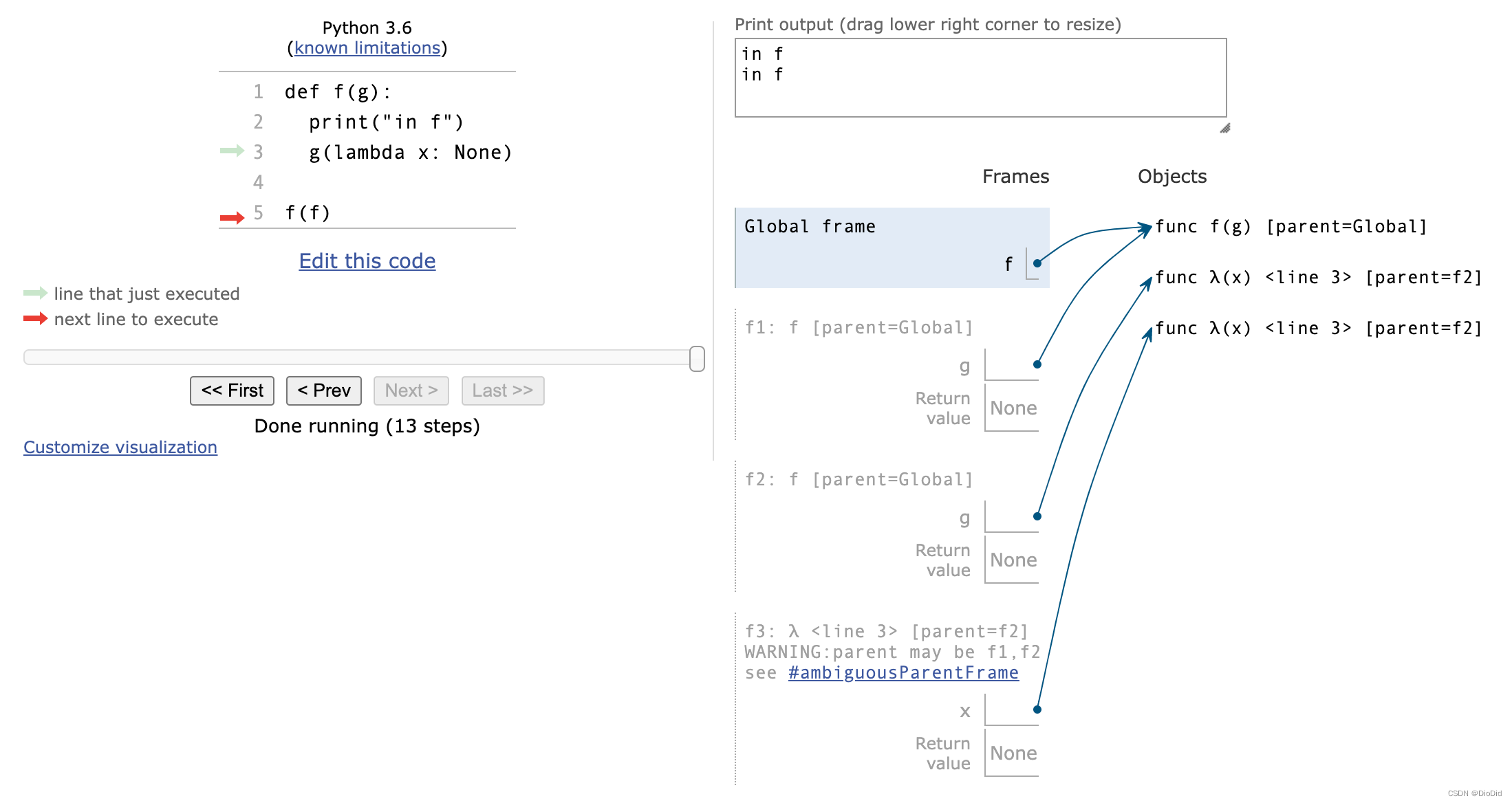This screenshot has height=803, width=1512.
Task: Click the red arrow in the legend
Action: [35, 318]
